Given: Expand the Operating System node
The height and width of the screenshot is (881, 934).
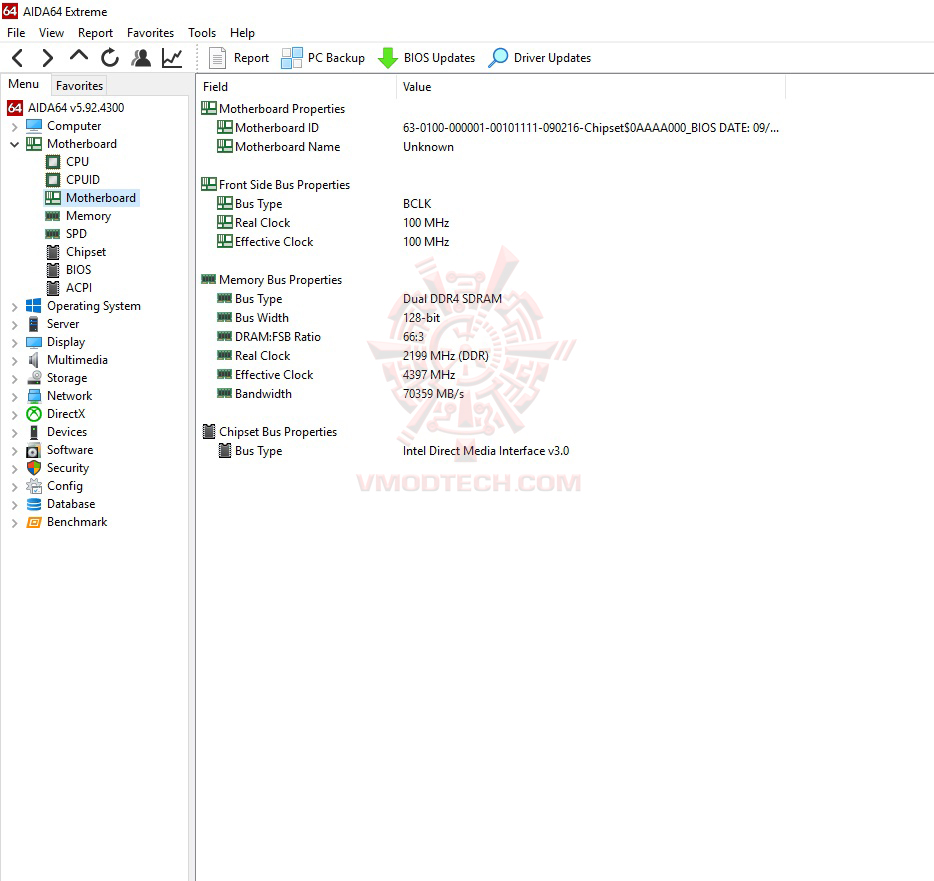Looking at the screenshot, I should pos(14,306).
